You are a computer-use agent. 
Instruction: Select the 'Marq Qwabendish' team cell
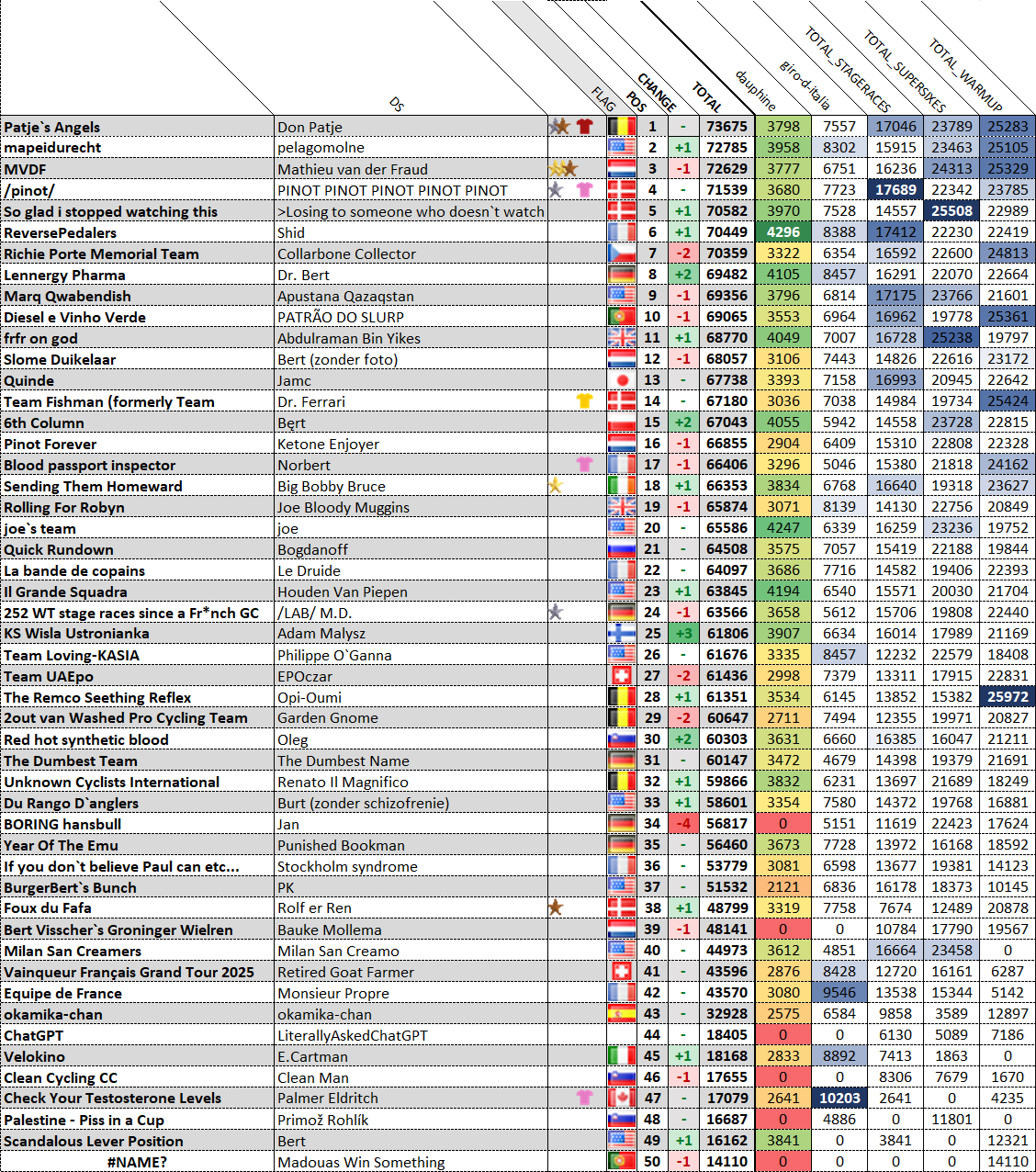click(138, 295)
